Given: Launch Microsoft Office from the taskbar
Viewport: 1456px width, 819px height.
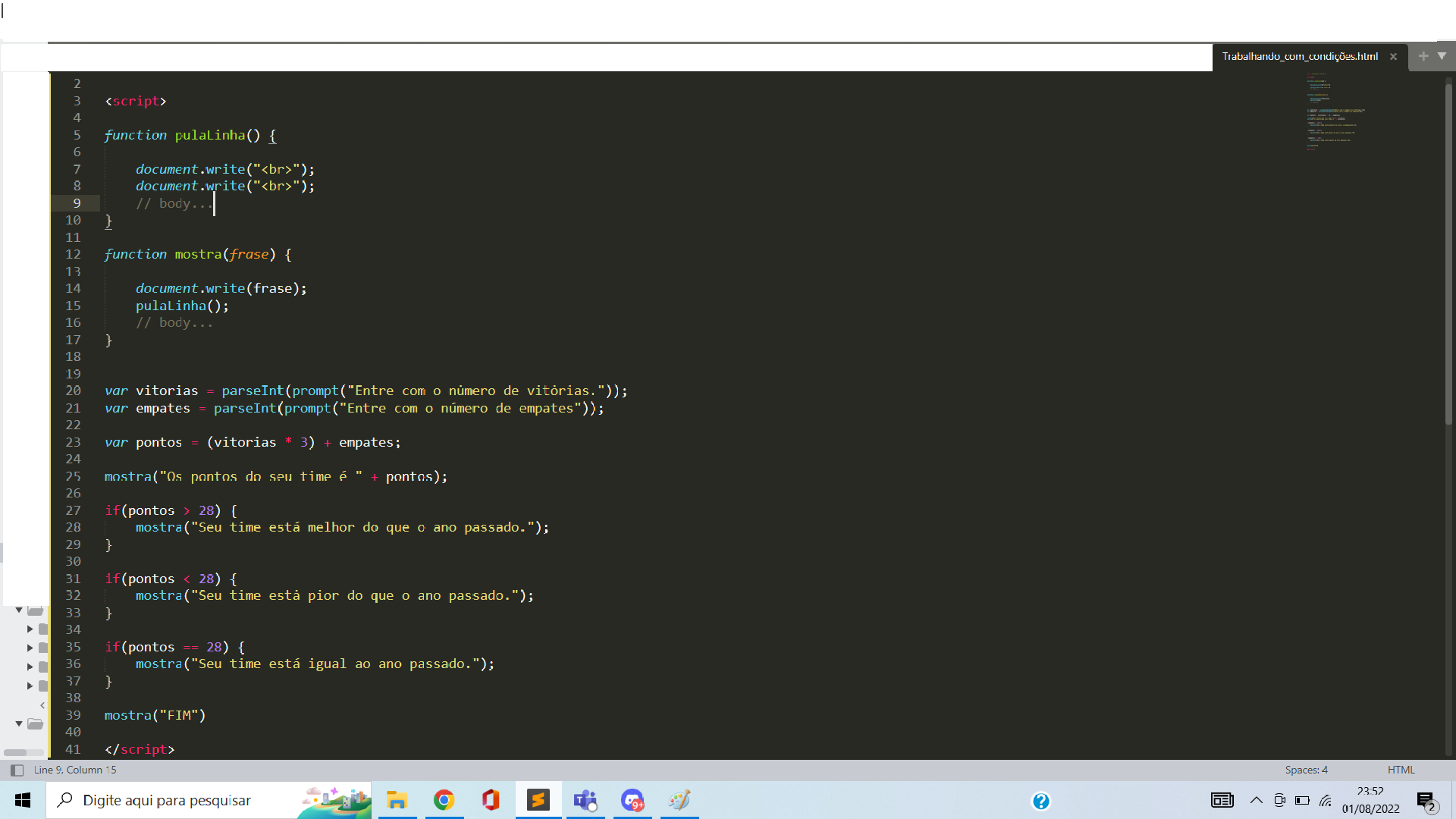Looking at the screenshot, I should [491, 800].
